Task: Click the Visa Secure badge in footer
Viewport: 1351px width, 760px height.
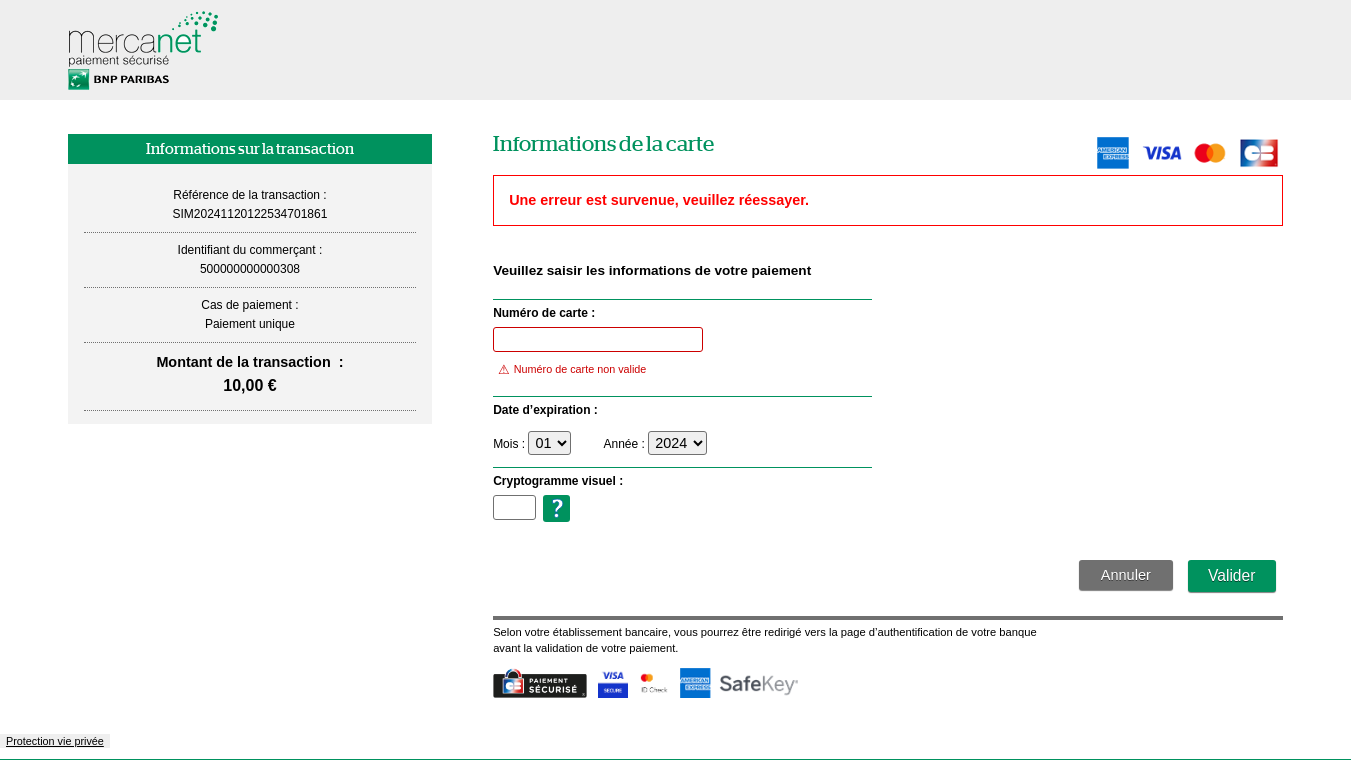Action: click(612, 684)
